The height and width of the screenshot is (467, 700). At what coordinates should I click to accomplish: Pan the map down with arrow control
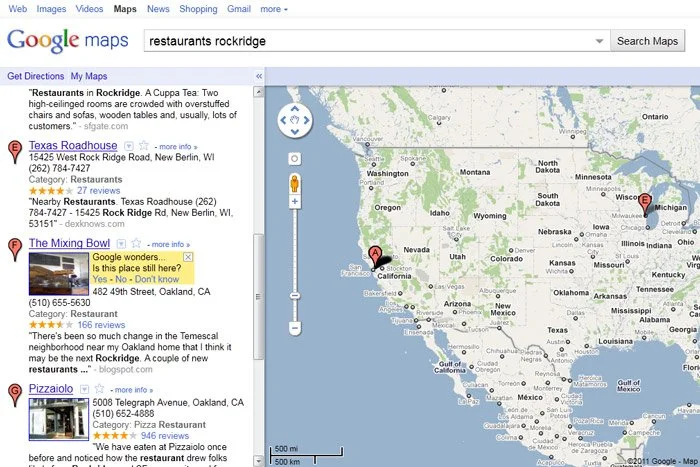coord(295,131)
